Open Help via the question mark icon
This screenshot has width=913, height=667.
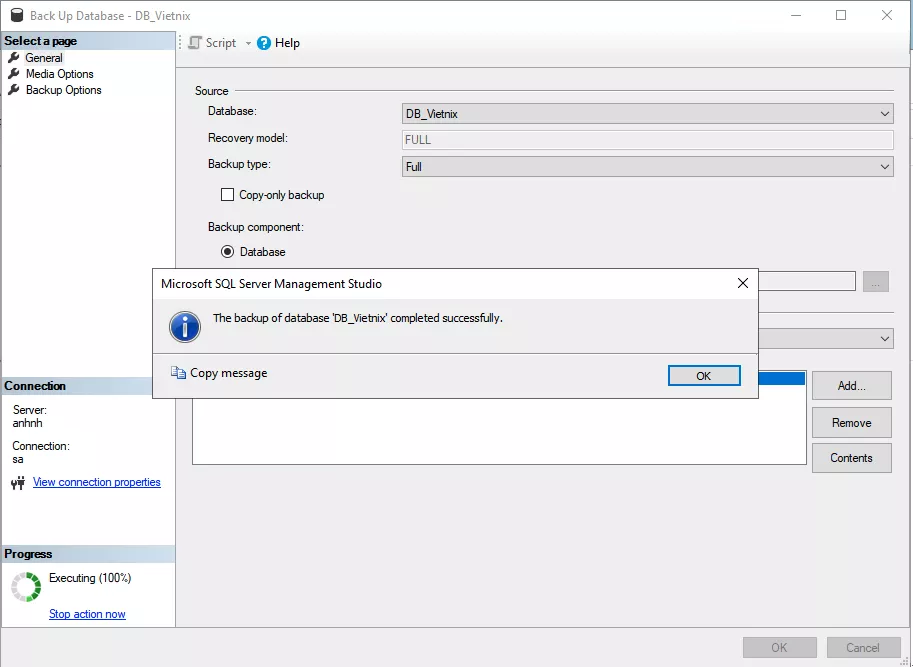click(264, 43)
